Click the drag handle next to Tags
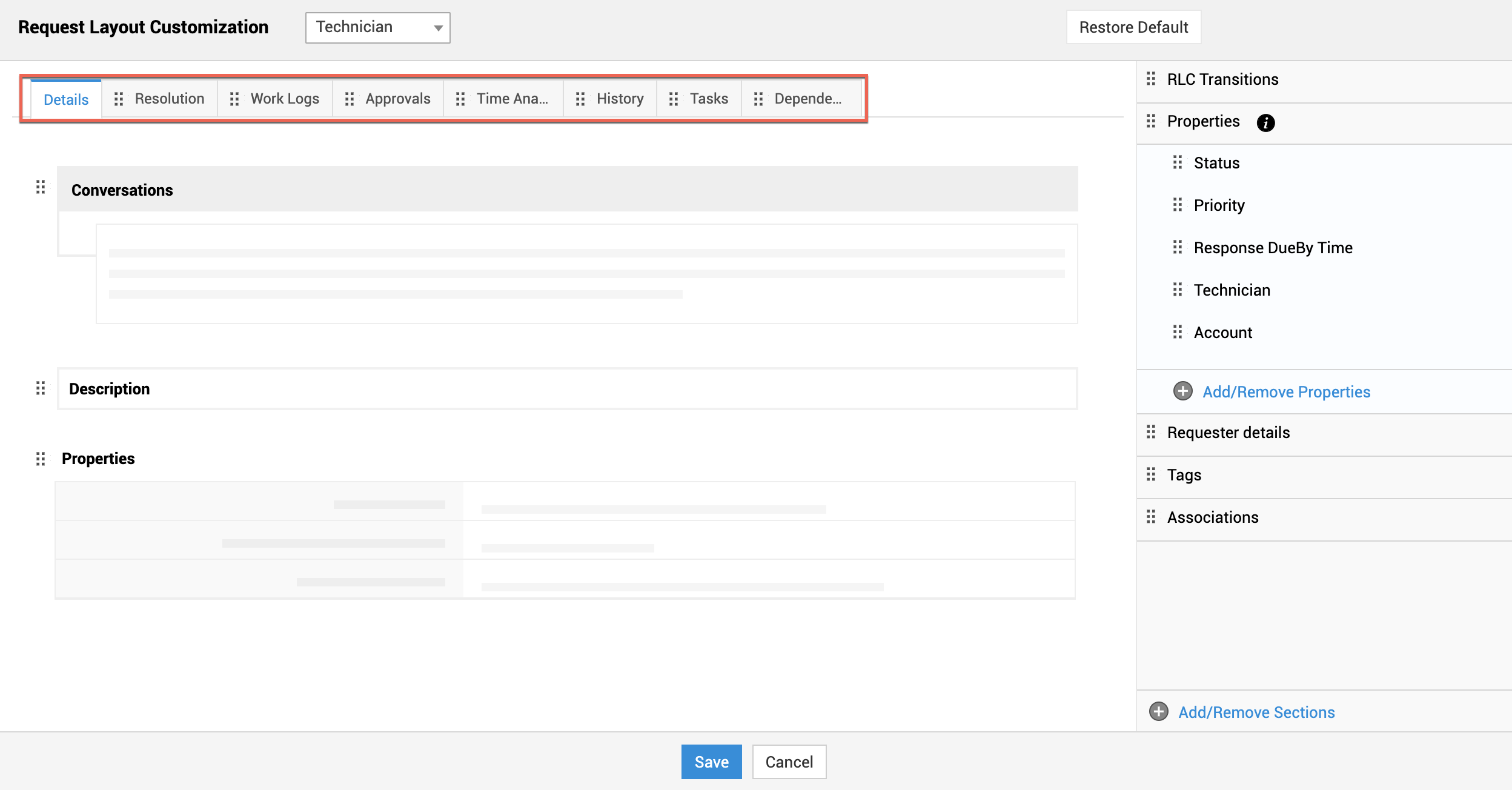 pyautogui.click(x=1151, y=474)
